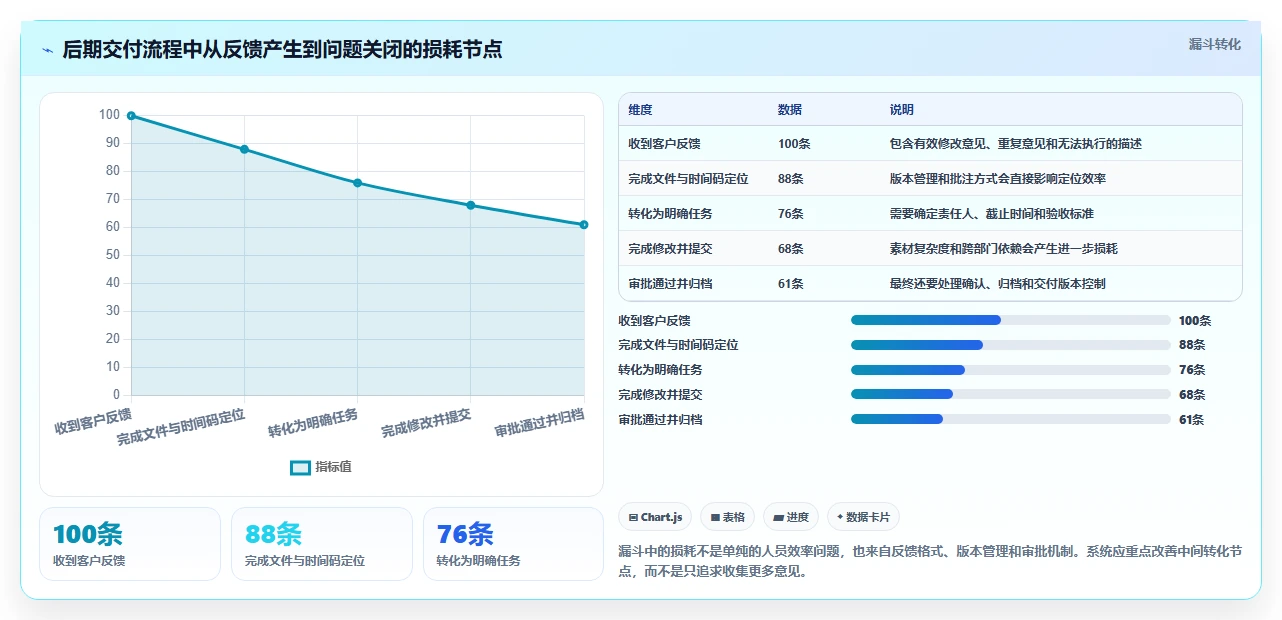Click the 68条 value beside the progress bar
This screenshot has width=1282, height=620.
pyautogui.click(x=1192, y=395)
